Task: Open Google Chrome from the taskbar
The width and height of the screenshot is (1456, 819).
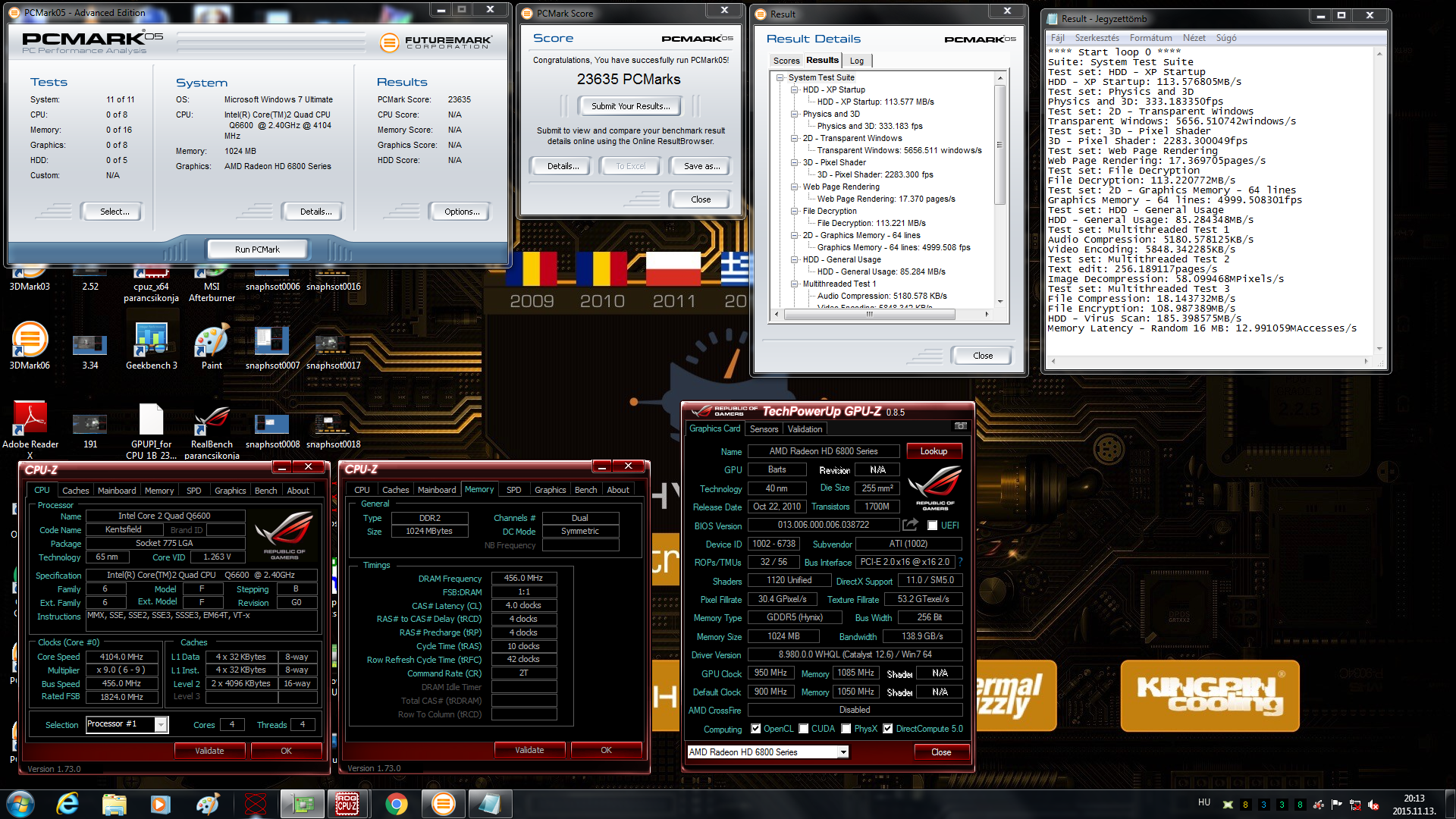Action: [x=396, y=804]
